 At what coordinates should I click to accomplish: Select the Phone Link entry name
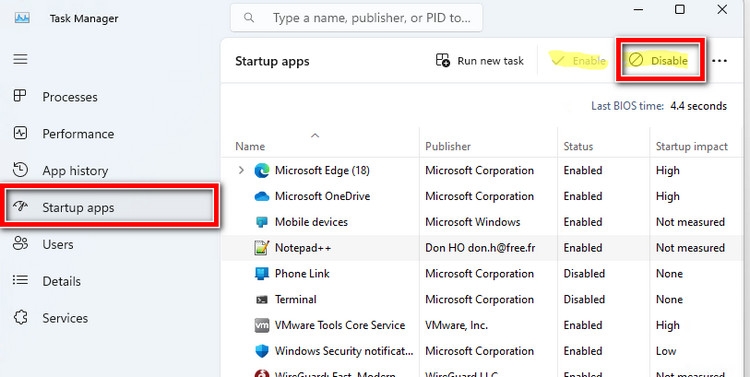[x=302, y=274]
